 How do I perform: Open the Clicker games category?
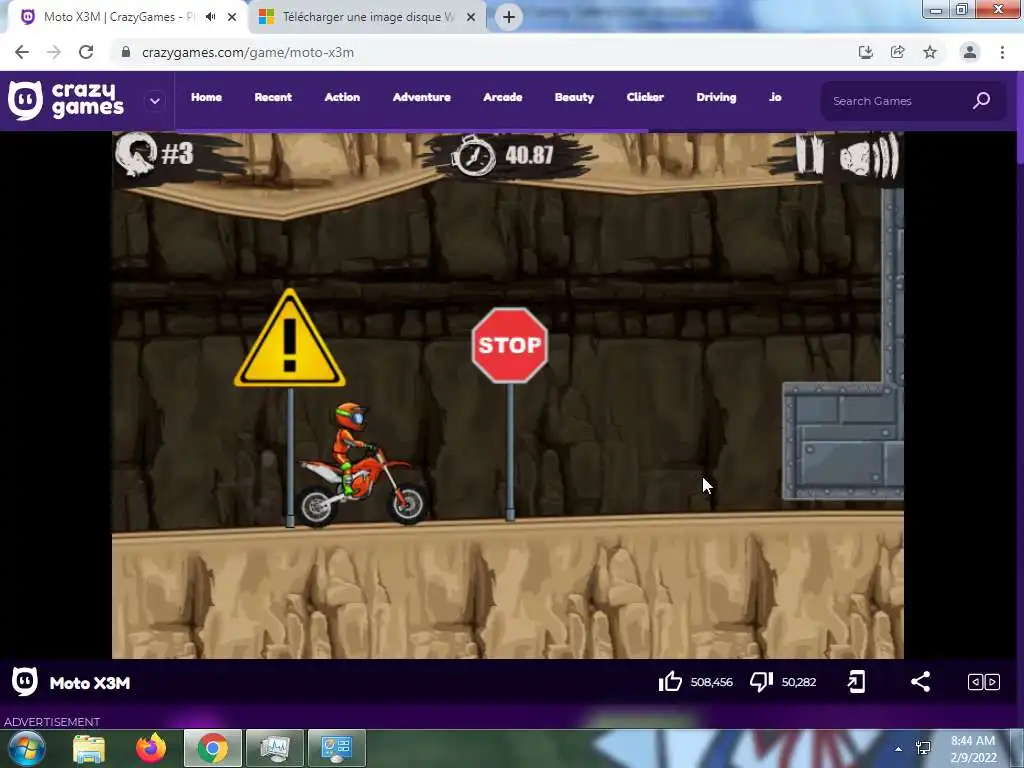645,97
